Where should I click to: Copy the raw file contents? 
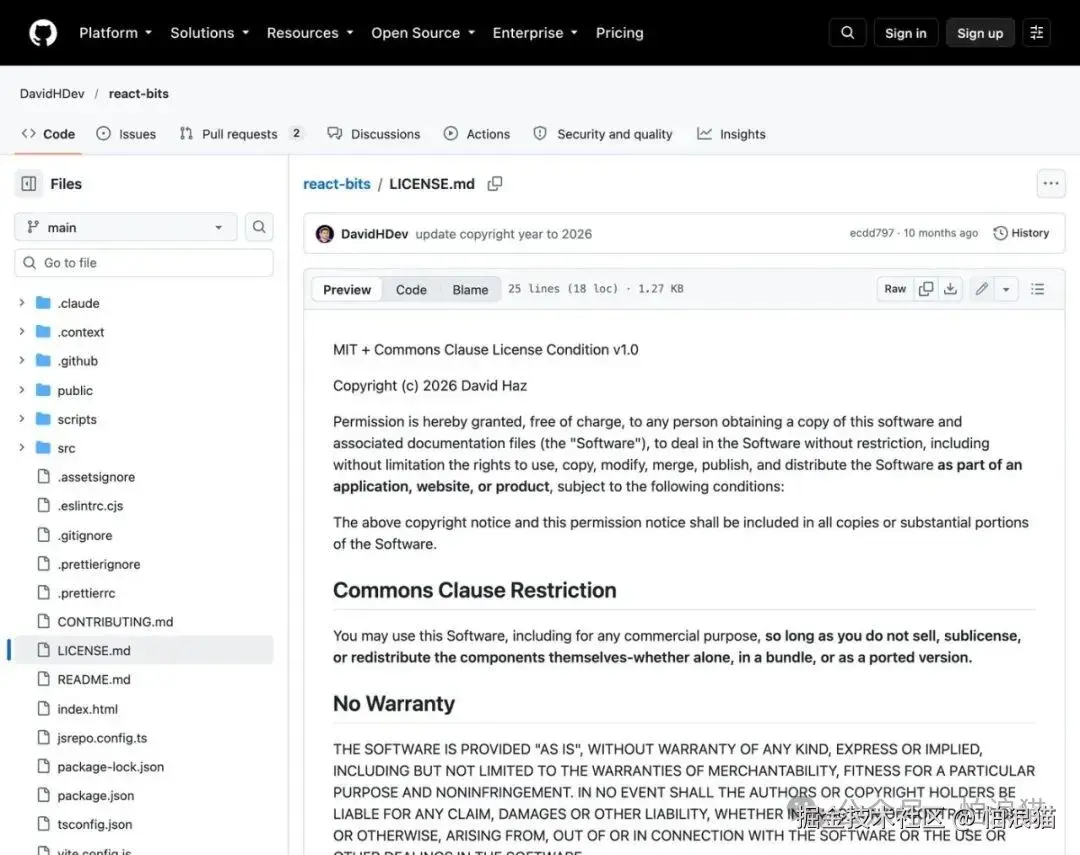pyautogui.click(x=926, y=289)
